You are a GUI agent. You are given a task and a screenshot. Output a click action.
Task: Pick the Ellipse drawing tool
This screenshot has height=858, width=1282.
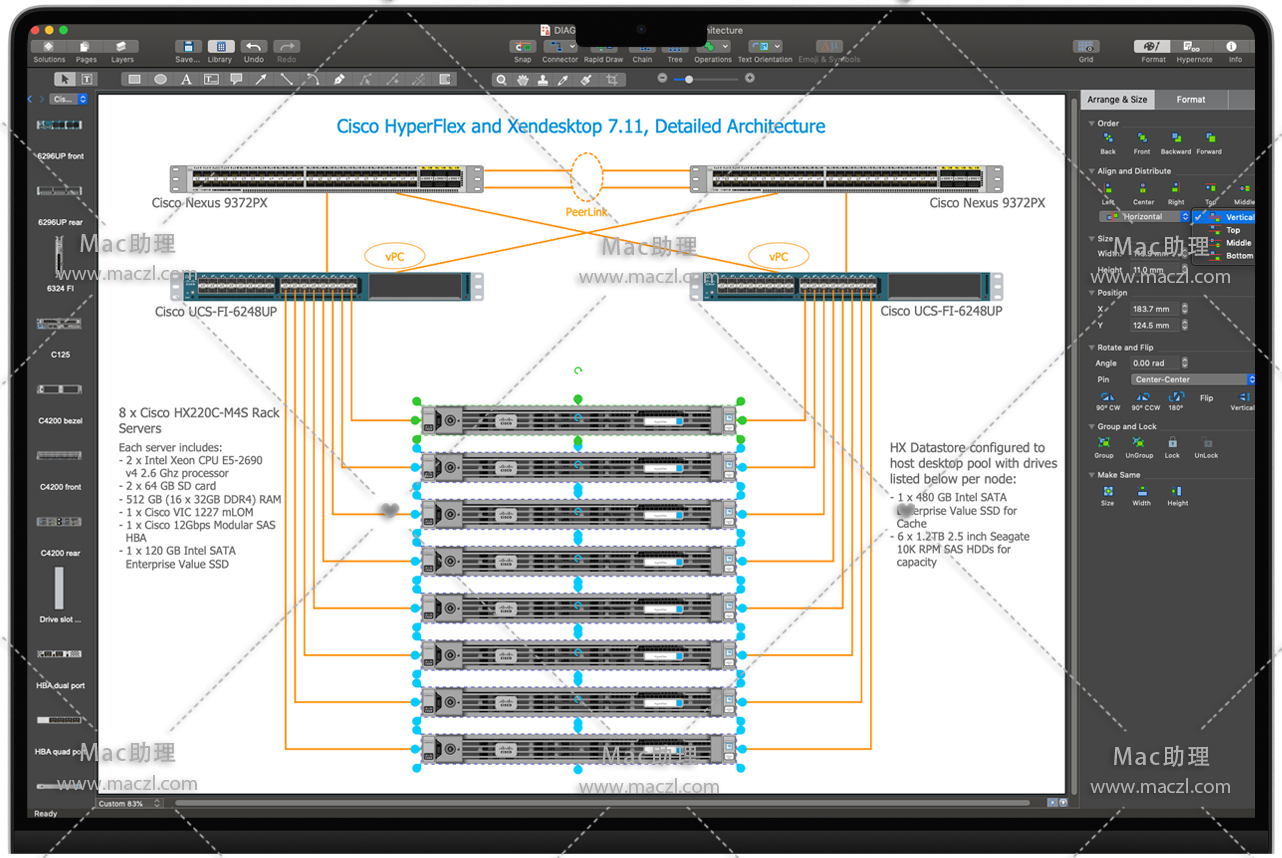(x=160, y=79)
